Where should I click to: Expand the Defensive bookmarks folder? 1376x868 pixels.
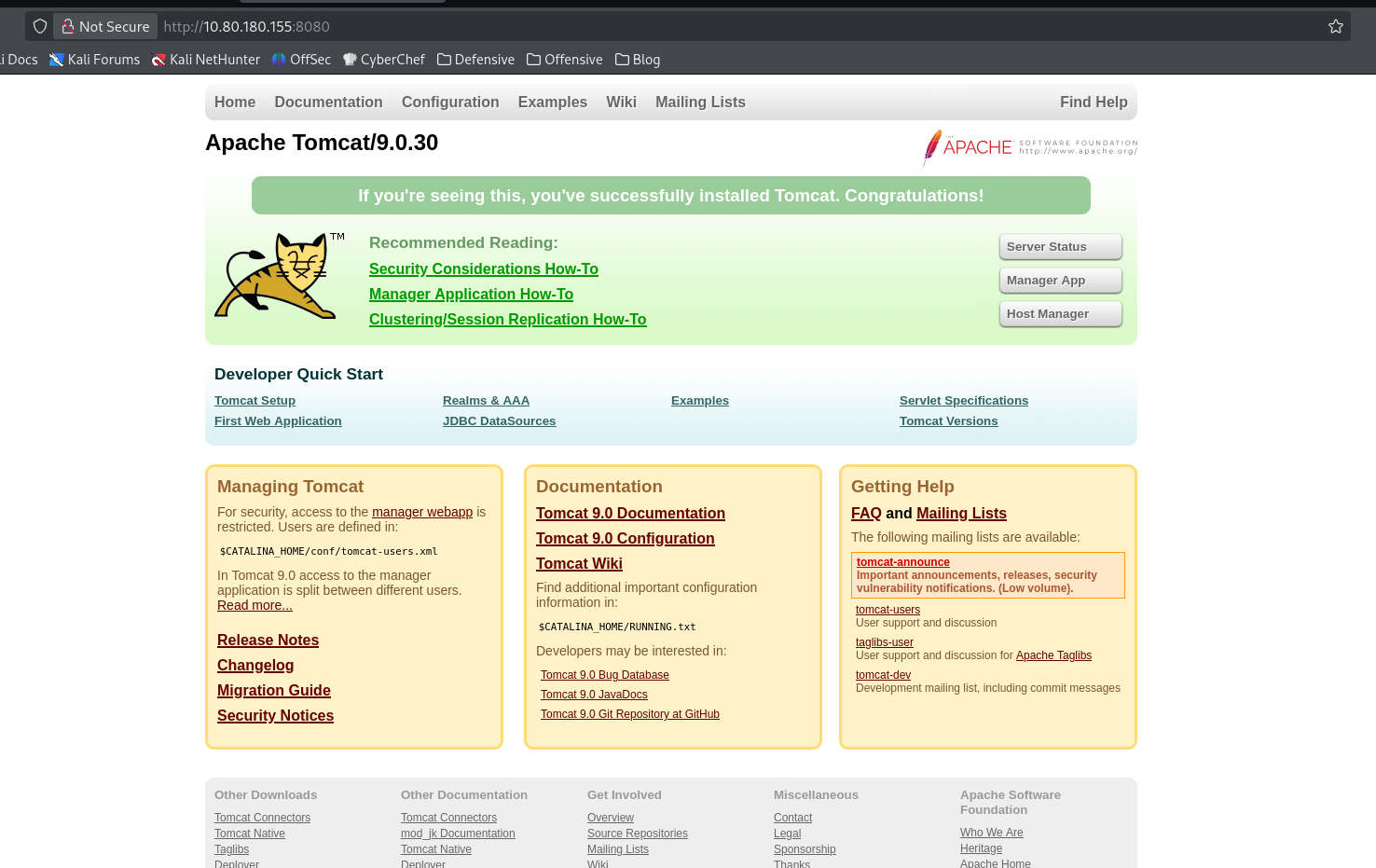475,60
